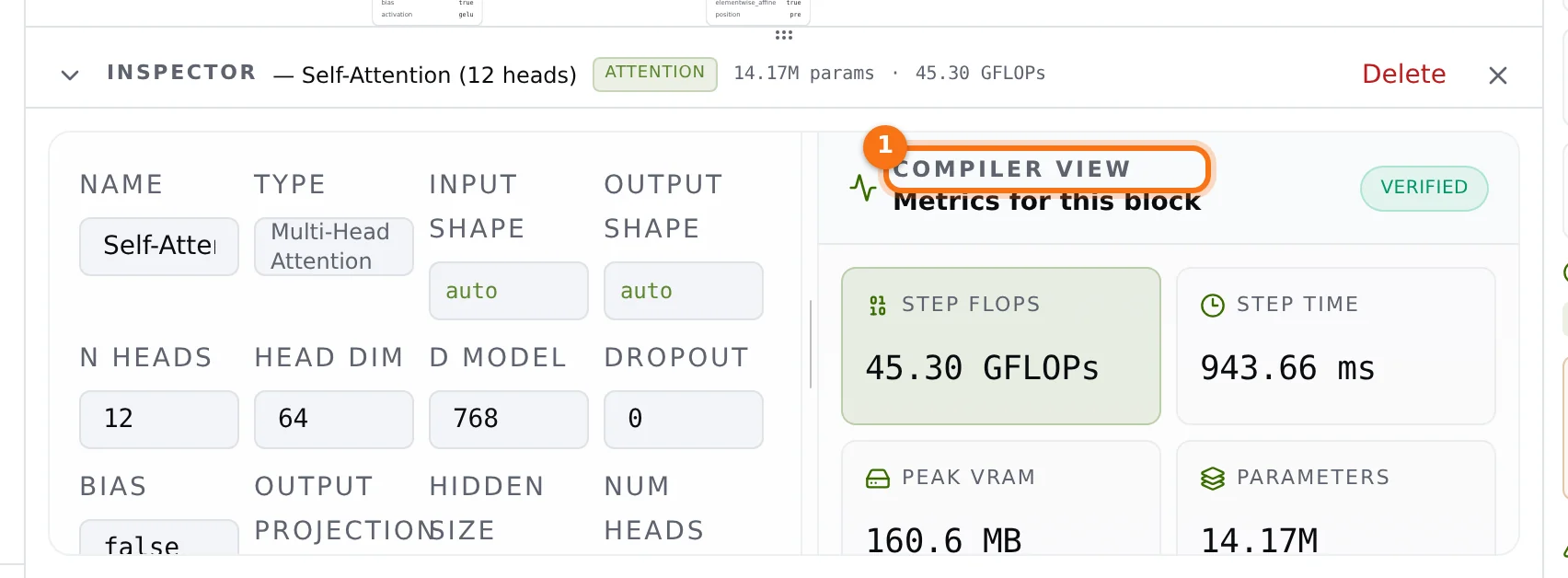Edit the Dropout value 0

pos(684,420)
